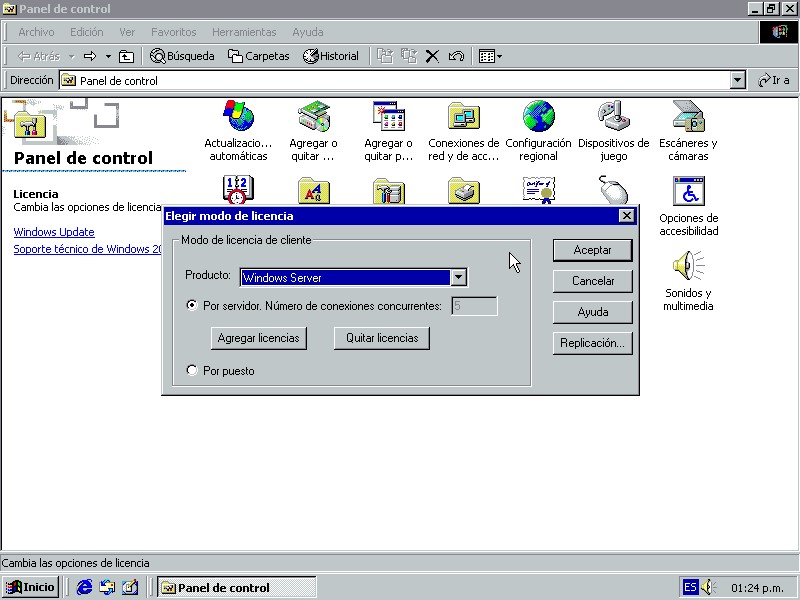Open the Inicio start menu

[x=30, y=587]
